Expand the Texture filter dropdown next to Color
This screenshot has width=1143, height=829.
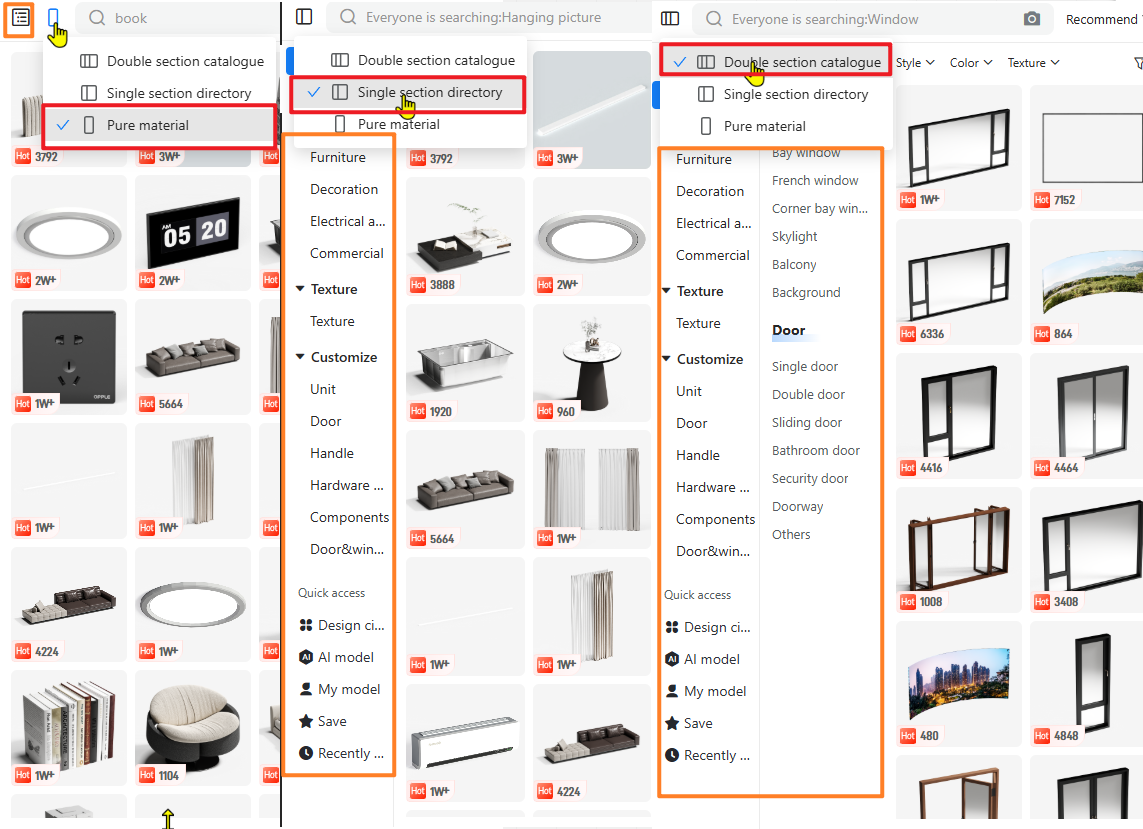coord(1032,63)
